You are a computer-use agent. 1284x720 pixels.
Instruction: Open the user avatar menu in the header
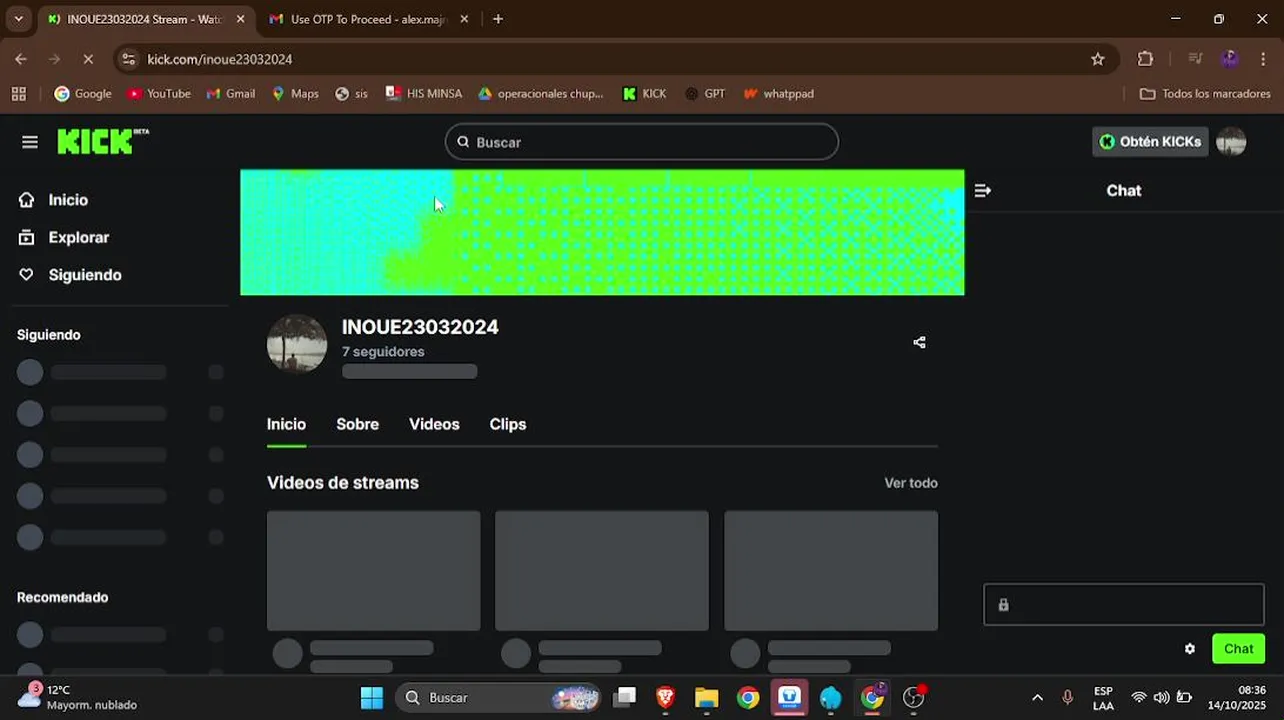pyautogui.click(x=1231, y=142)
